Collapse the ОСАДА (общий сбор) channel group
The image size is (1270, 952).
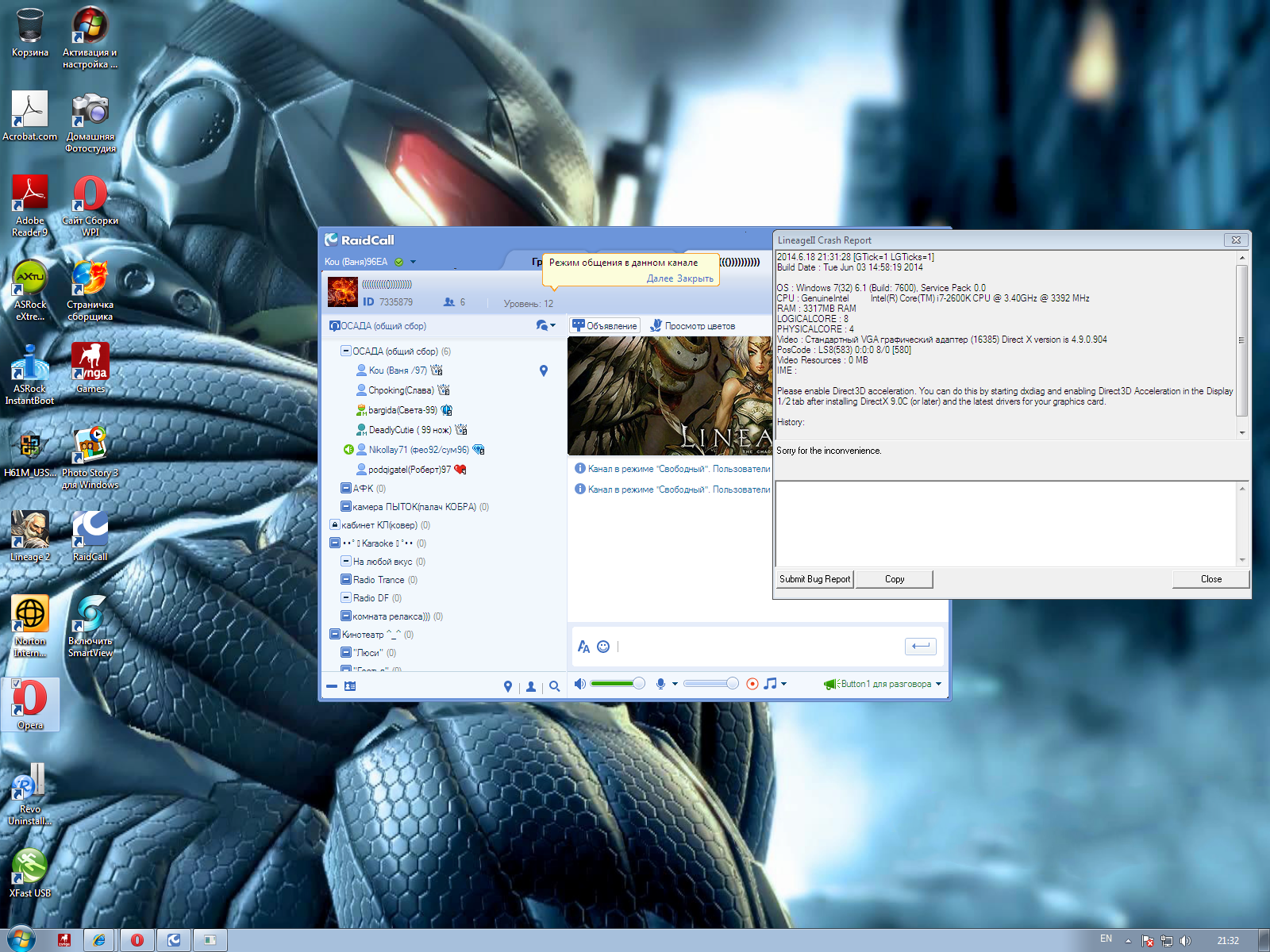pyautogui.click(x=346, y=351)
